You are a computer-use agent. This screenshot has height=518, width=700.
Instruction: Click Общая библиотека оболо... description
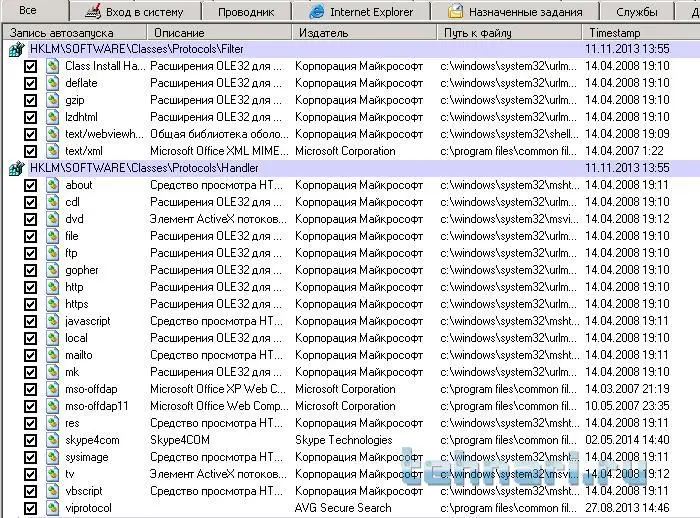[219, 134]
